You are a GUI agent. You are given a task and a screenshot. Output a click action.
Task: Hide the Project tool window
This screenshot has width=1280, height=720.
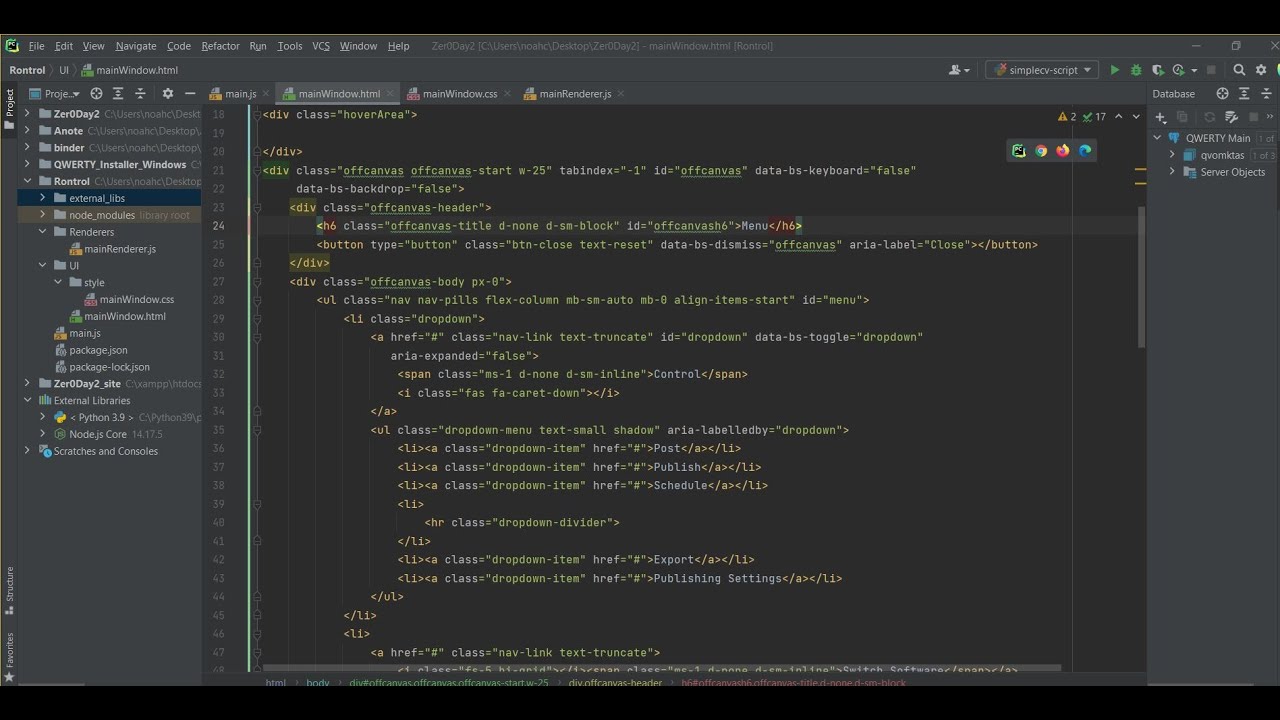click(189, 93)
